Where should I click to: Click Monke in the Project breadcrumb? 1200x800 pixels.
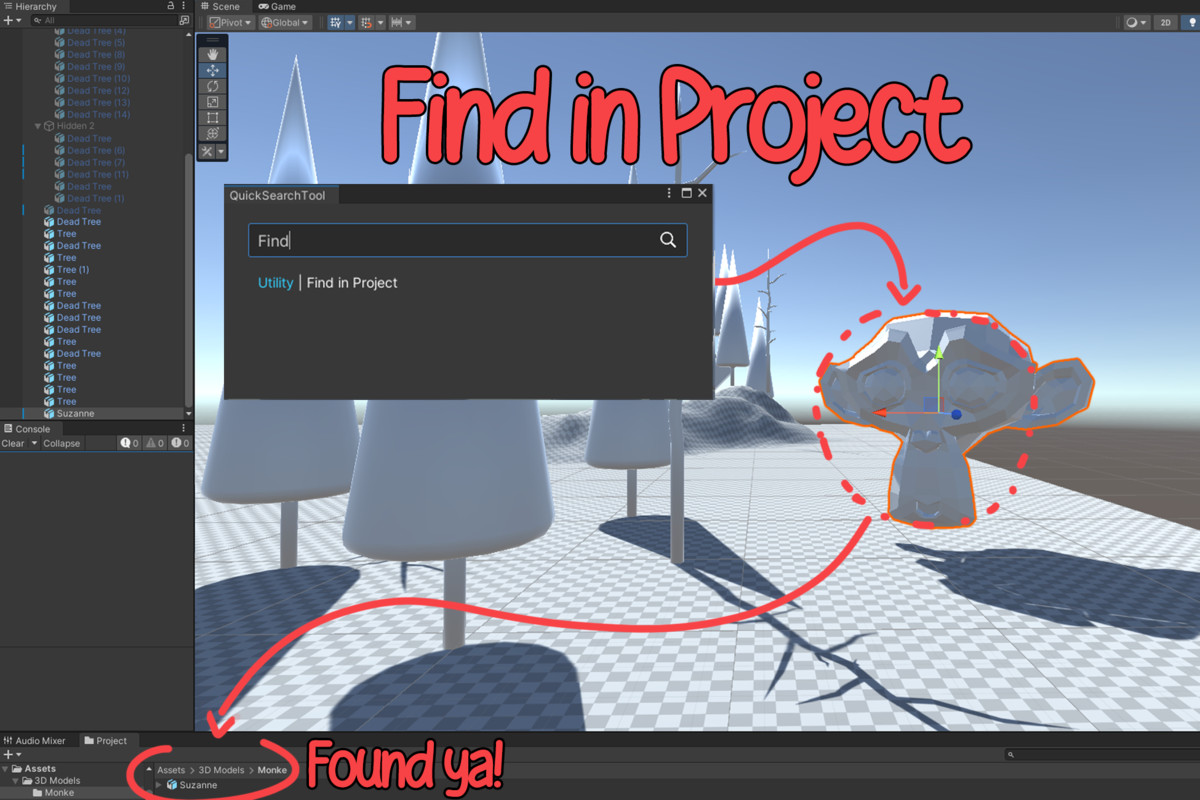pos(272,770)
